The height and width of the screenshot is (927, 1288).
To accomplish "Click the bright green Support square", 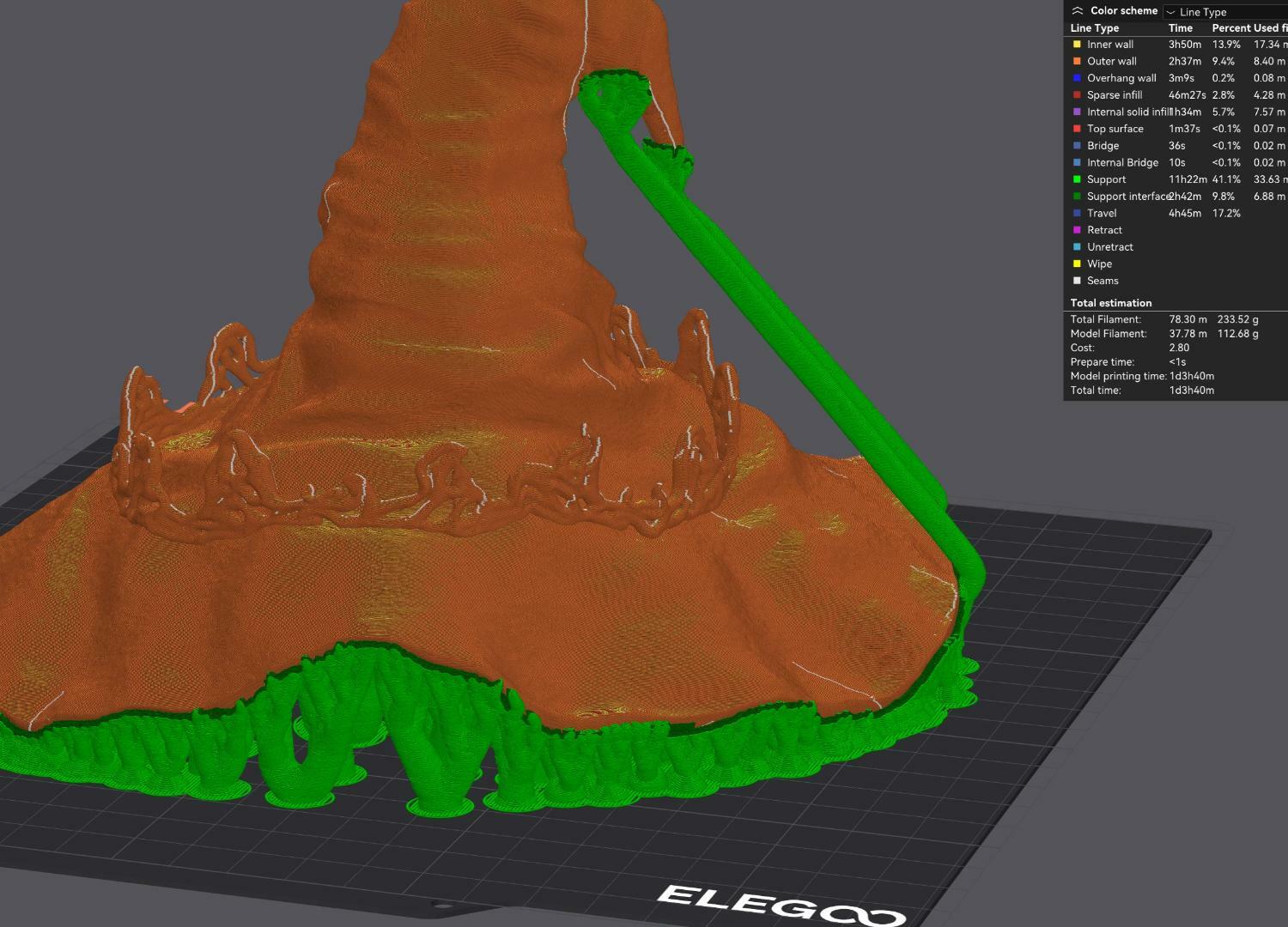I will pos(1077,179).
